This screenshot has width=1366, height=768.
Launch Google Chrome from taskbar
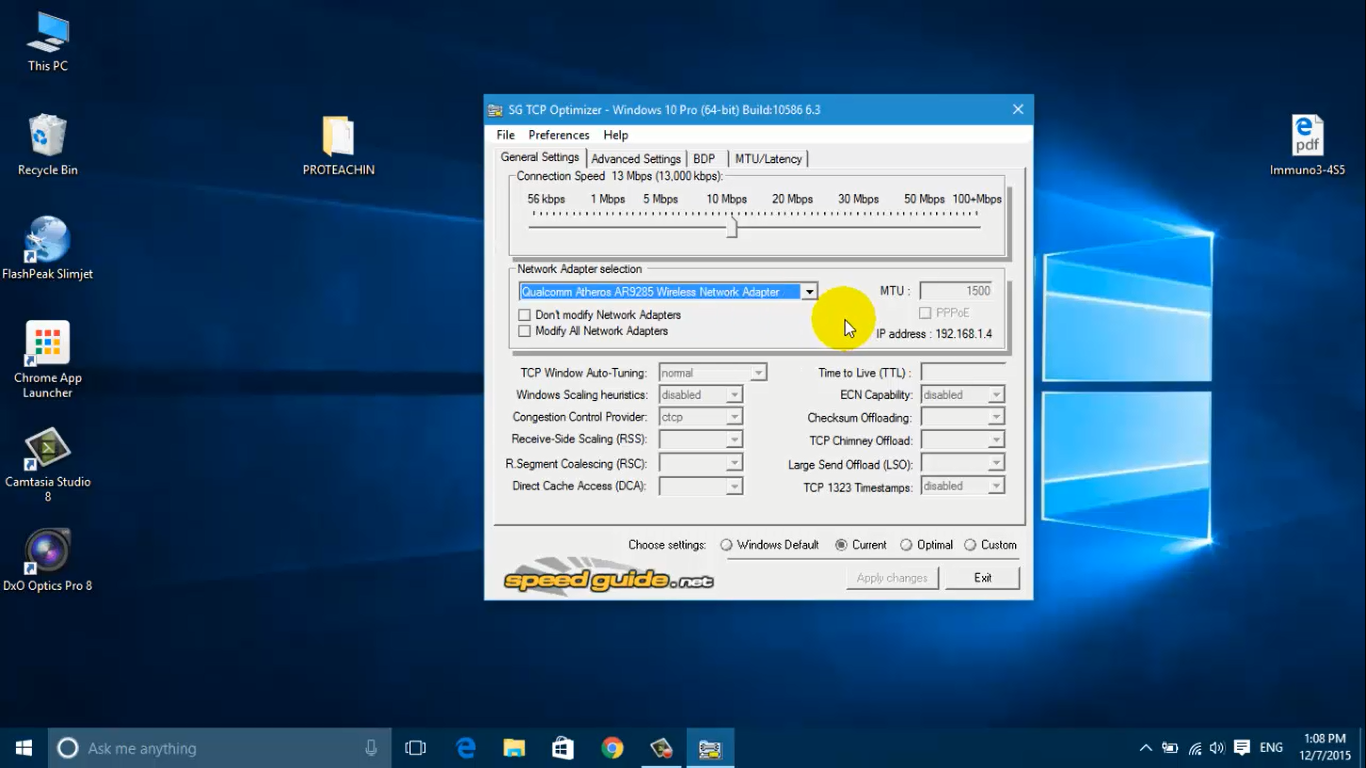point(612,748)
